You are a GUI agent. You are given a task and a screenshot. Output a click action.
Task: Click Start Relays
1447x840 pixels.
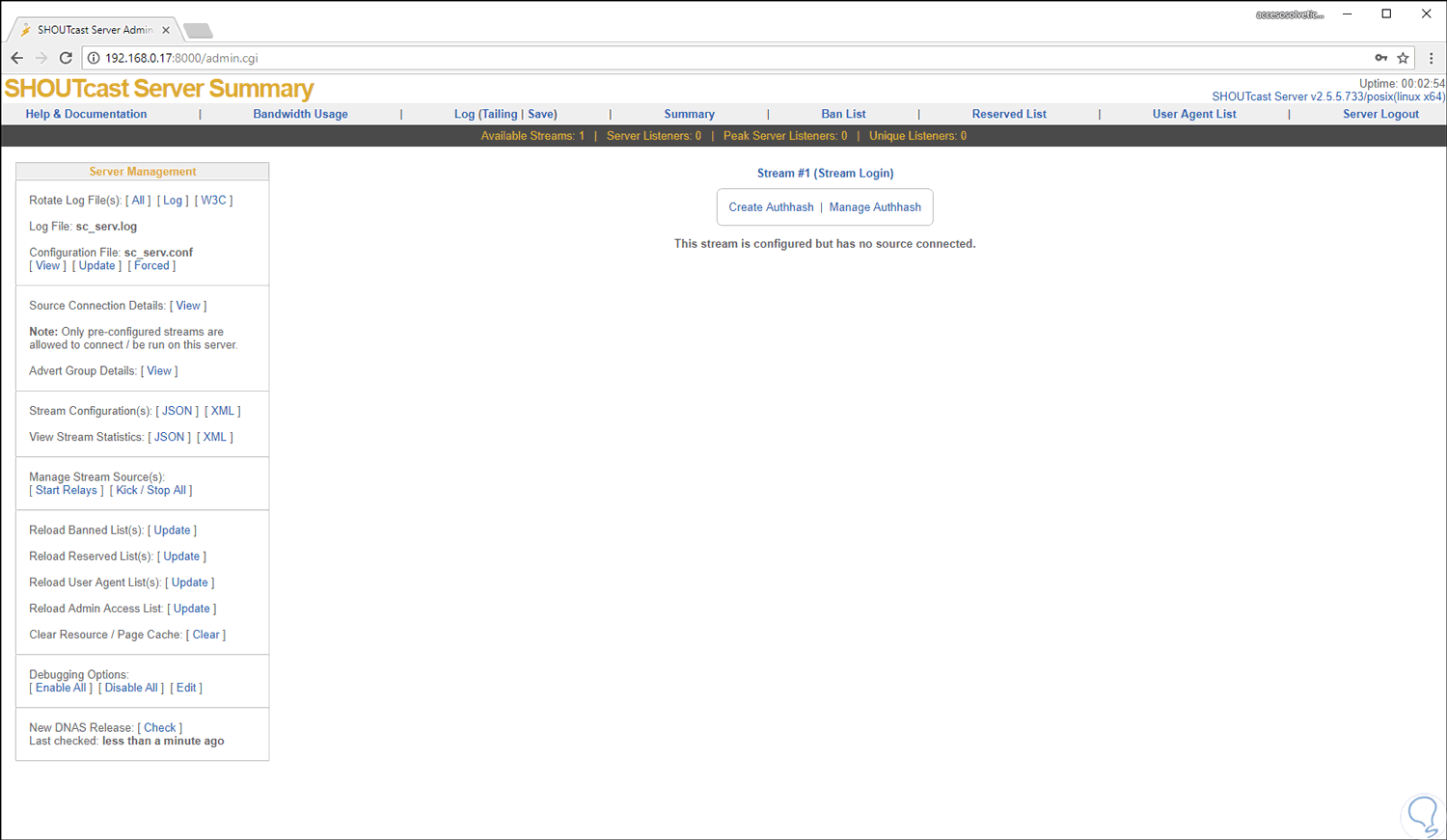pos(67,491)
